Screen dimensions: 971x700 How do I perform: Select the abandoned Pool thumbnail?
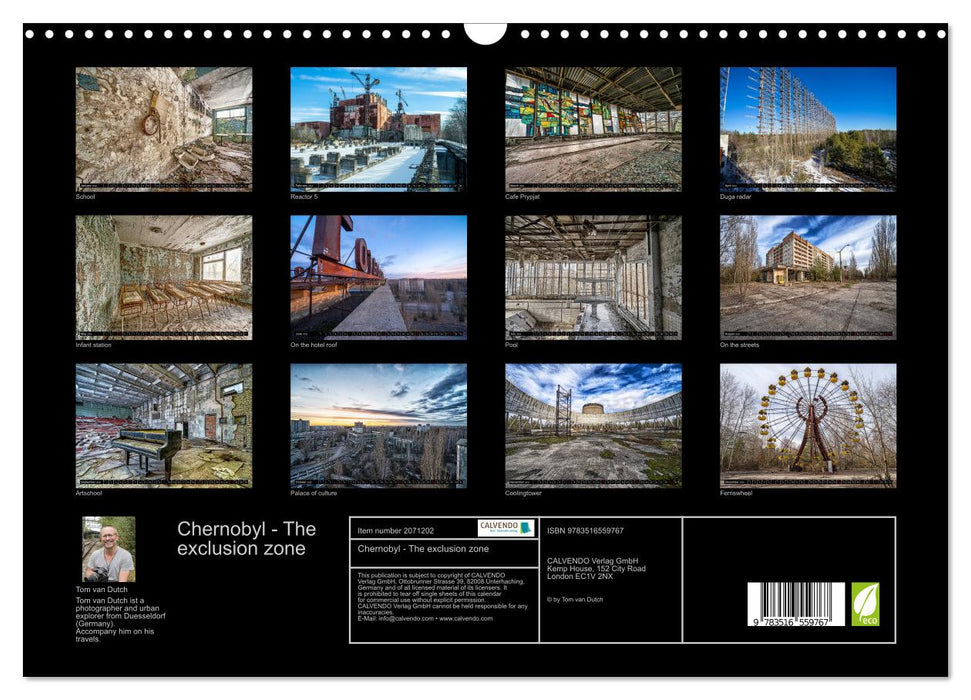point(593,277)
